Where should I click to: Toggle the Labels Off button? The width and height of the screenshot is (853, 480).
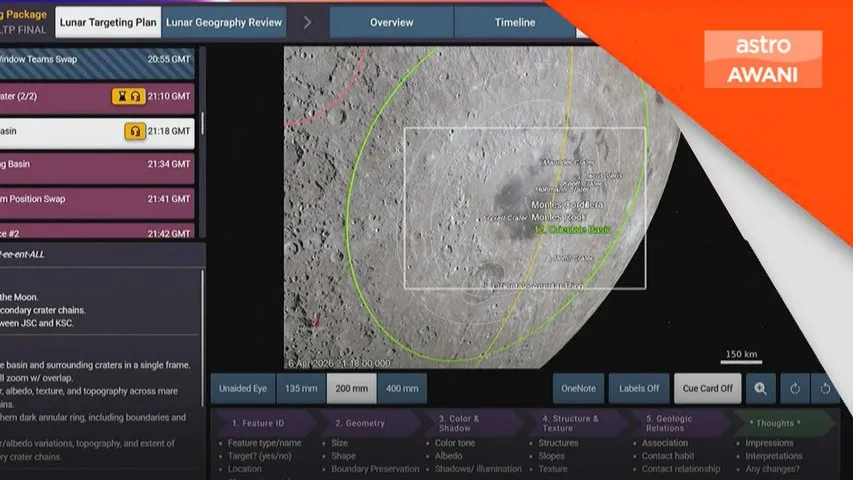(x=639, y=388)
